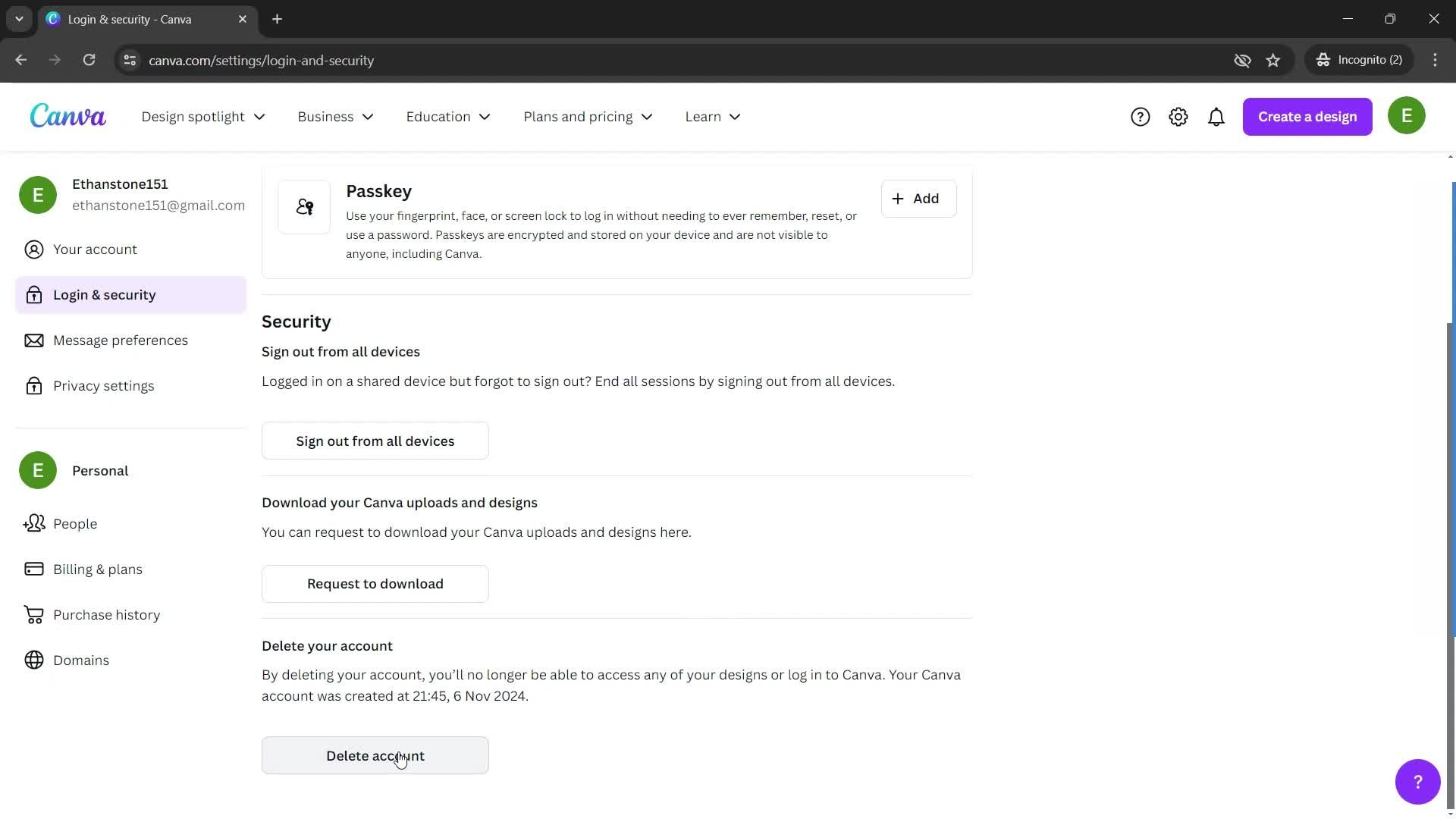Expand the Plans and pricing dropdown
The image size is (1456, 819).
coord(587,116)
